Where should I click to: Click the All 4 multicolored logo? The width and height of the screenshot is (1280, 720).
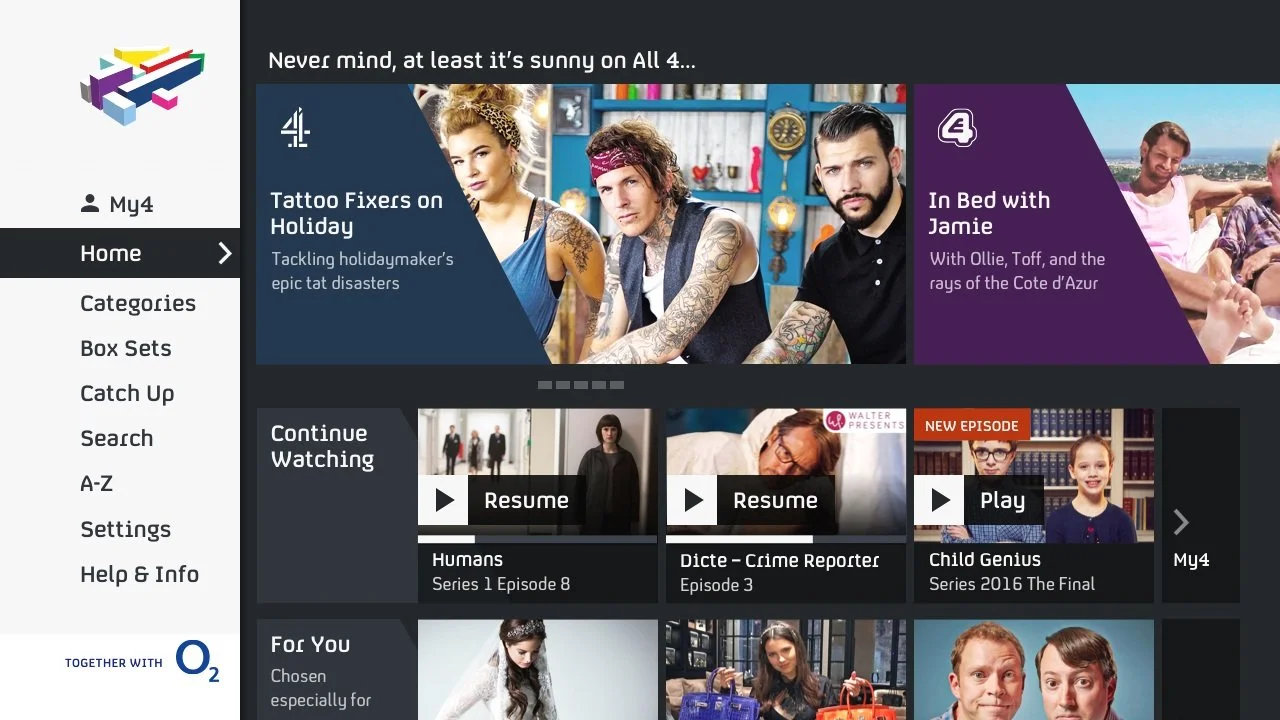click(142, 85)
